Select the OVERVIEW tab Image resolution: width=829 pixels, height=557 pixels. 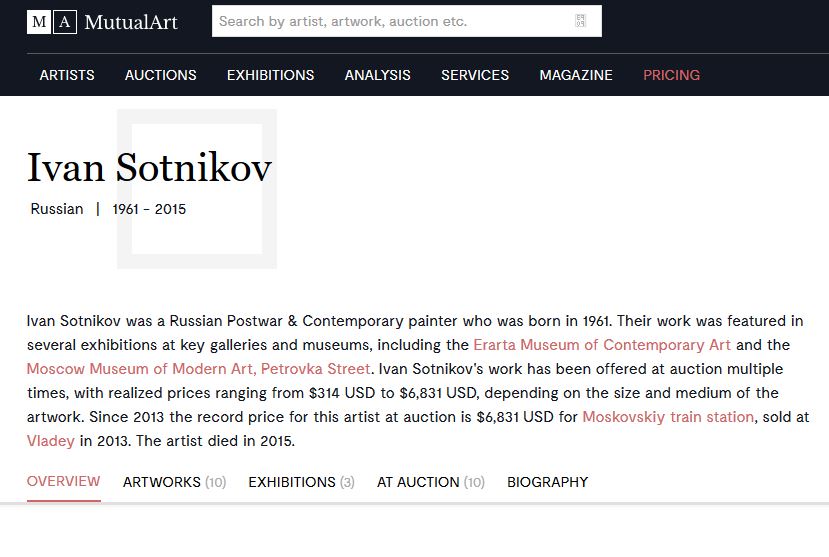63,481
